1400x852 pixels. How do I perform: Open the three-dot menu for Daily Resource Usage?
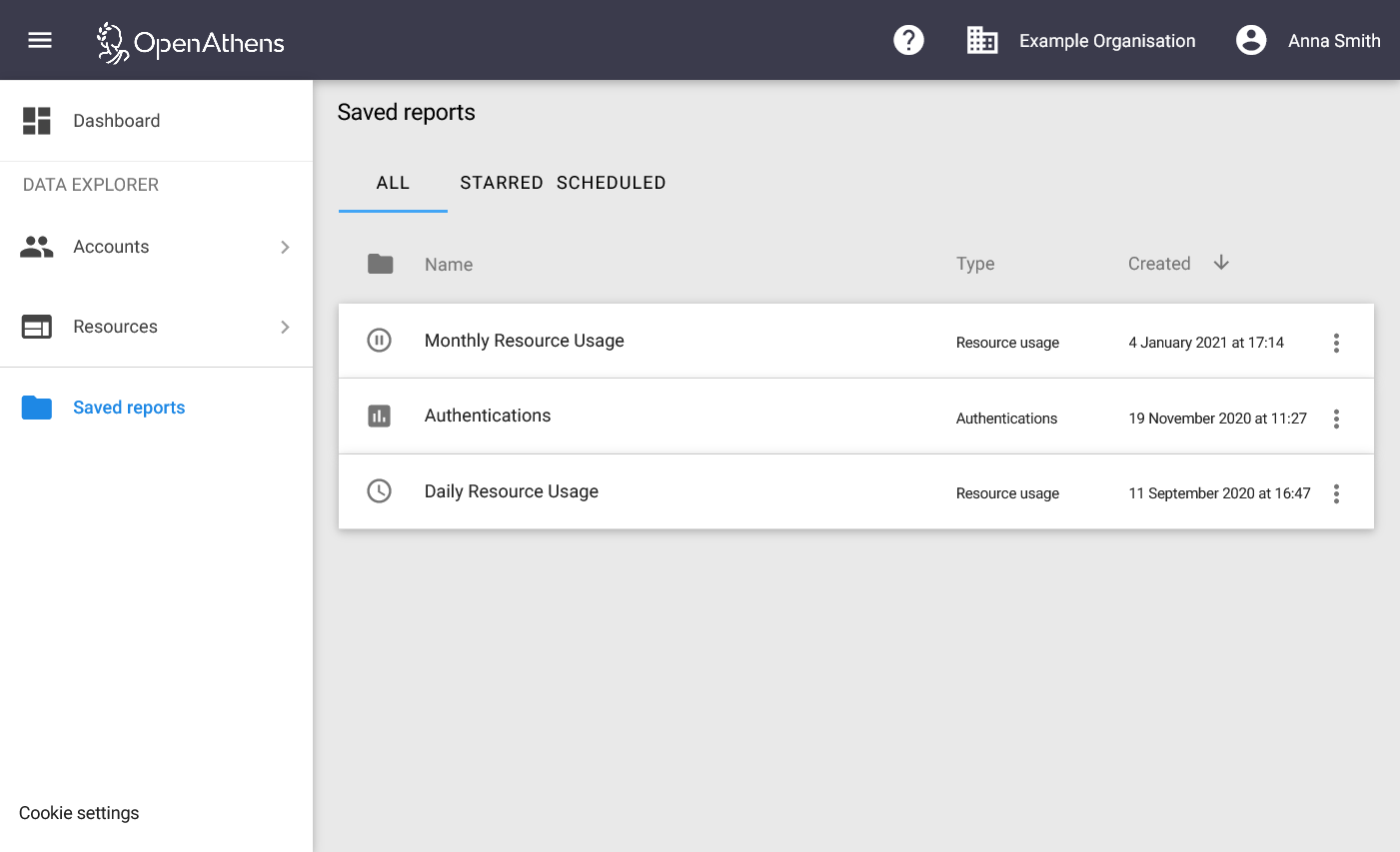1336,493
